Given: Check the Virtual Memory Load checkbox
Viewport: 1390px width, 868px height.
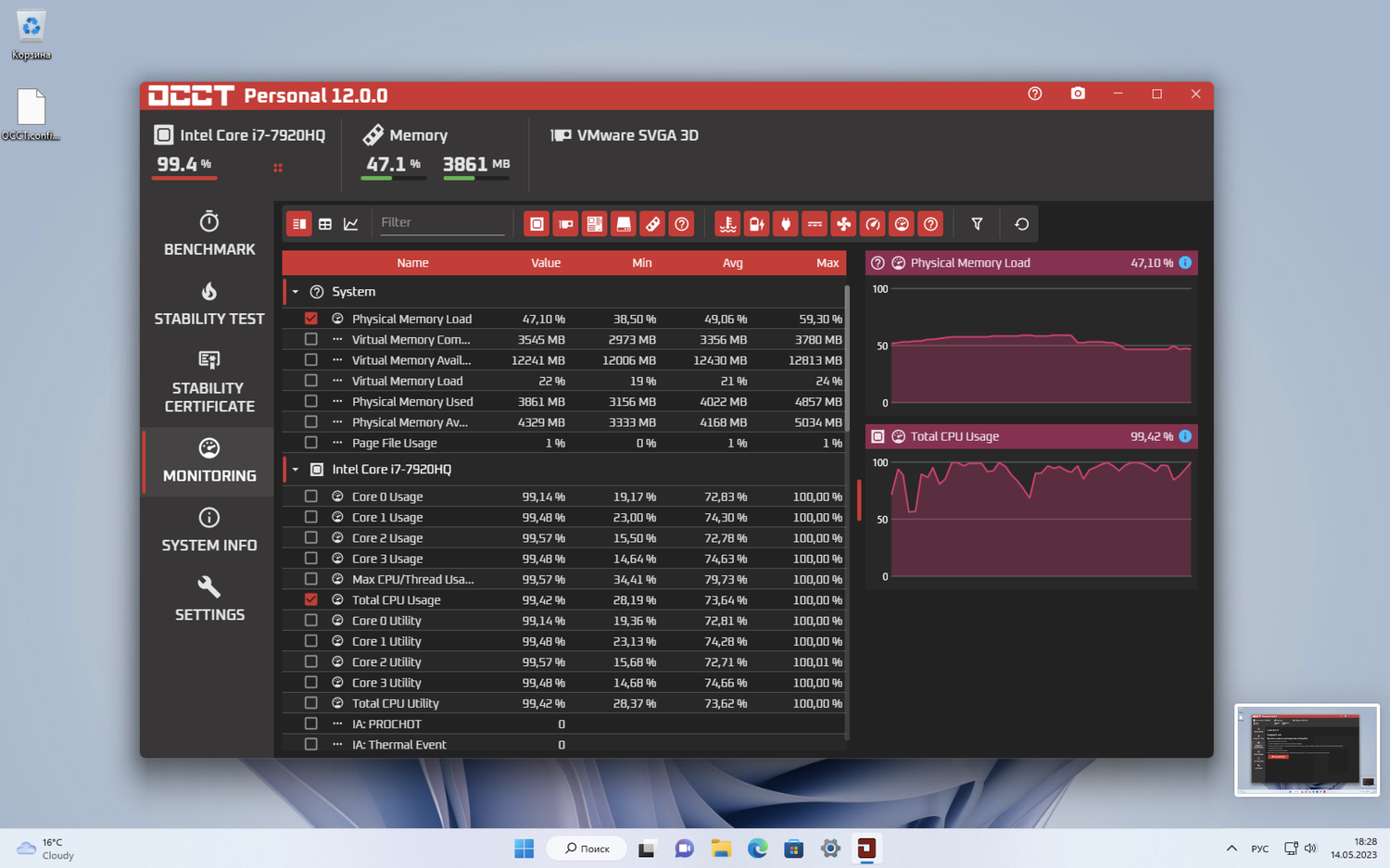Looking at the screenshot, I should click(x=311, y=381).
